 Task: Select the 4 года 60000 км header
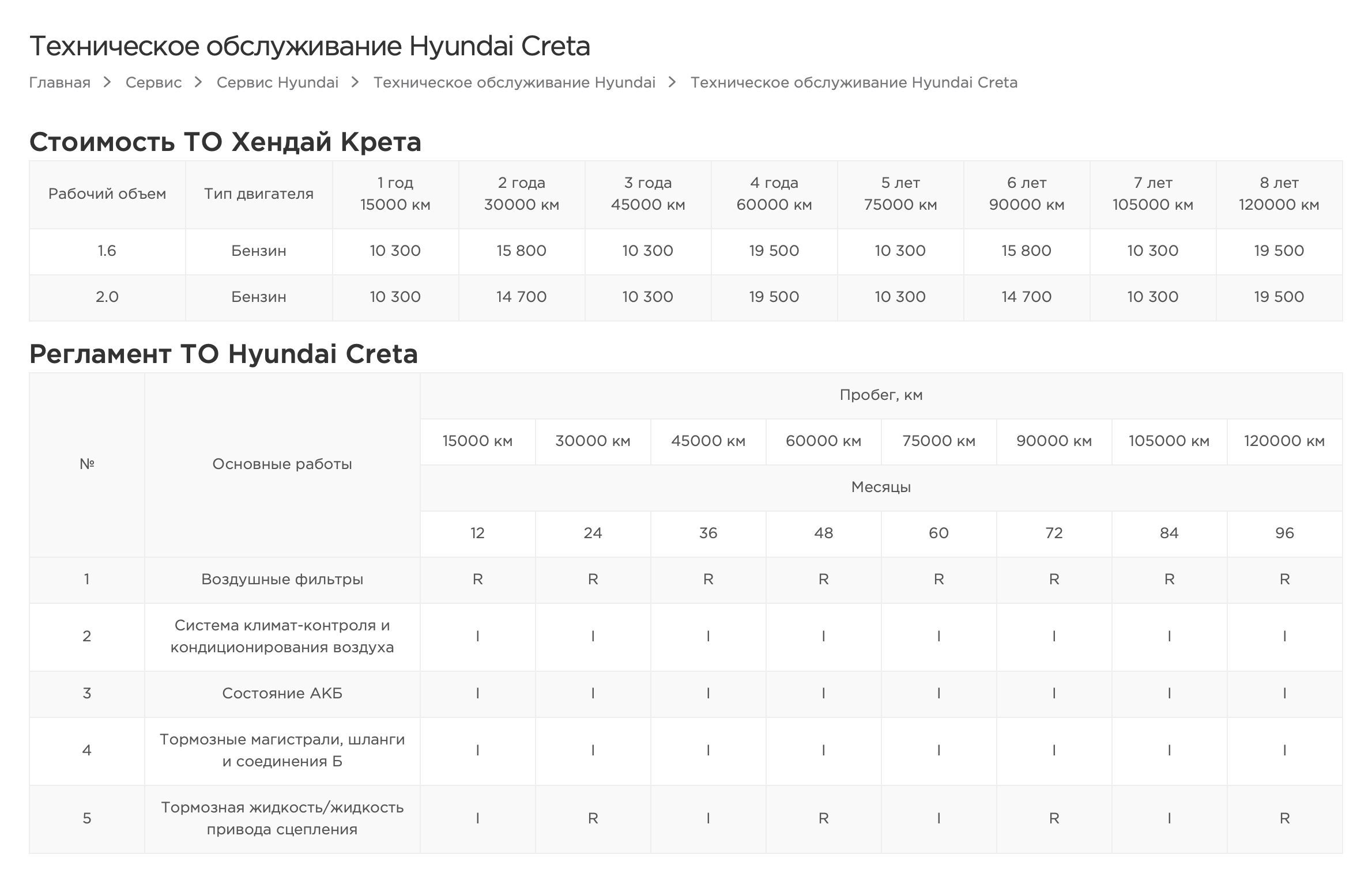pyautogui.click(x=774, y=194)
